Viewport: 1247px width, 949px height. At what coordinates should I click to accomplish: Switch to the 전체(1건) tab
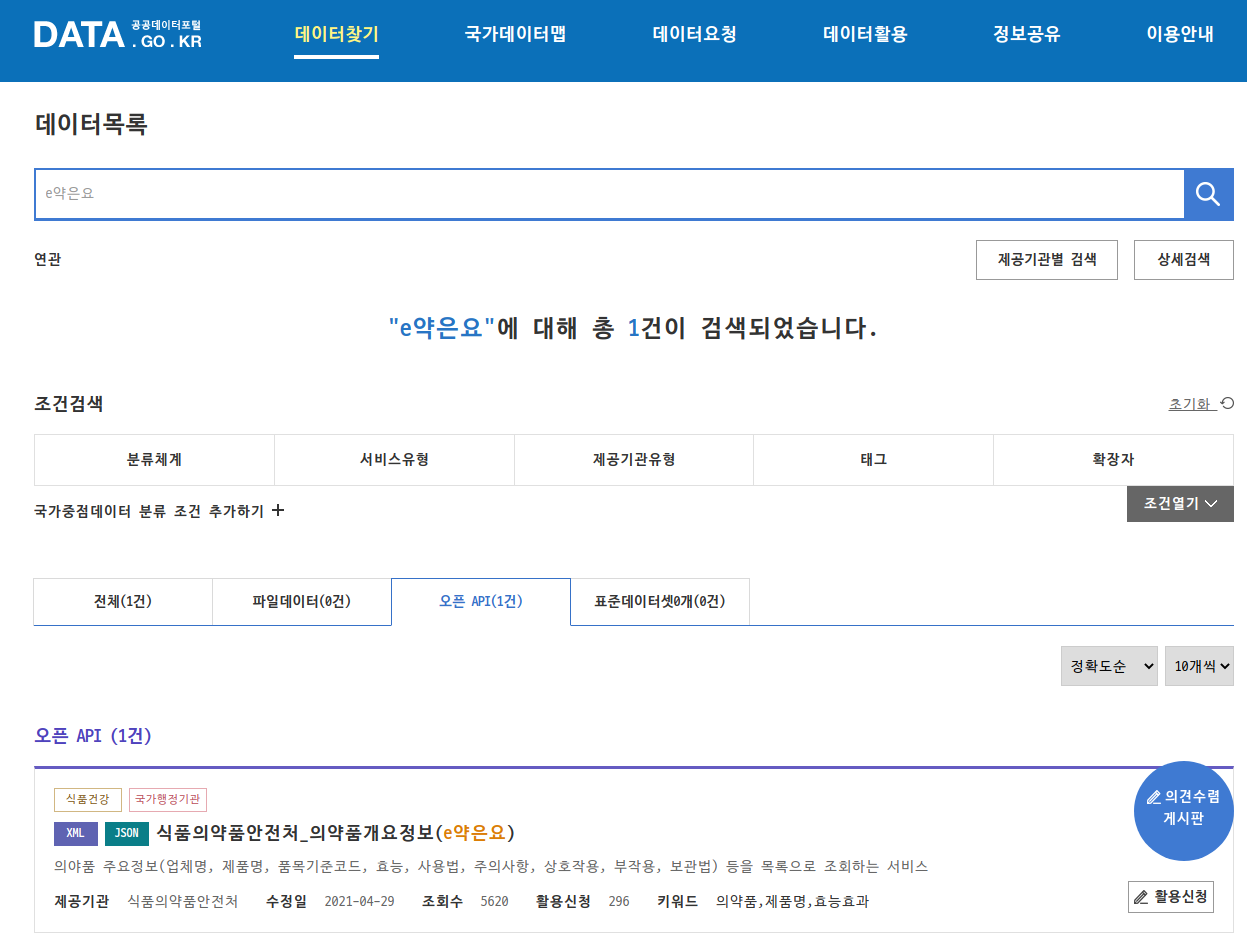pos(123,602)
